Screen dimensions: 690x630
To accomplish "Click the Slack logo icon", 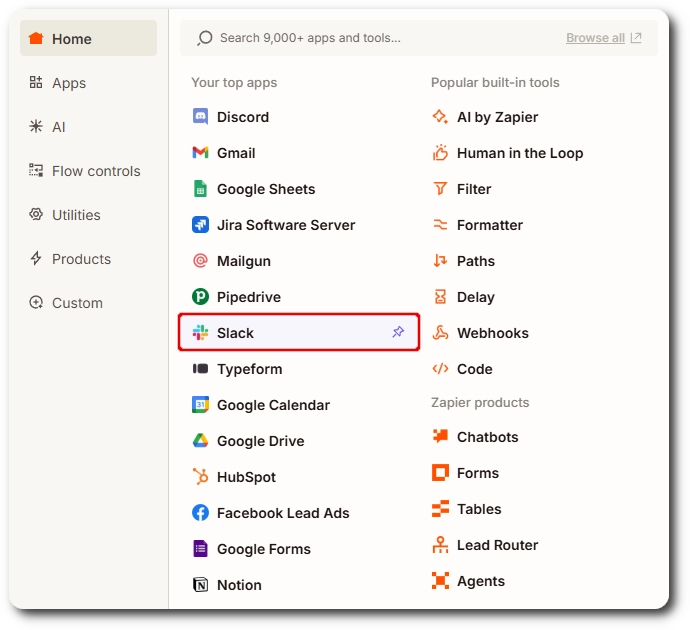I will (200, 333).
